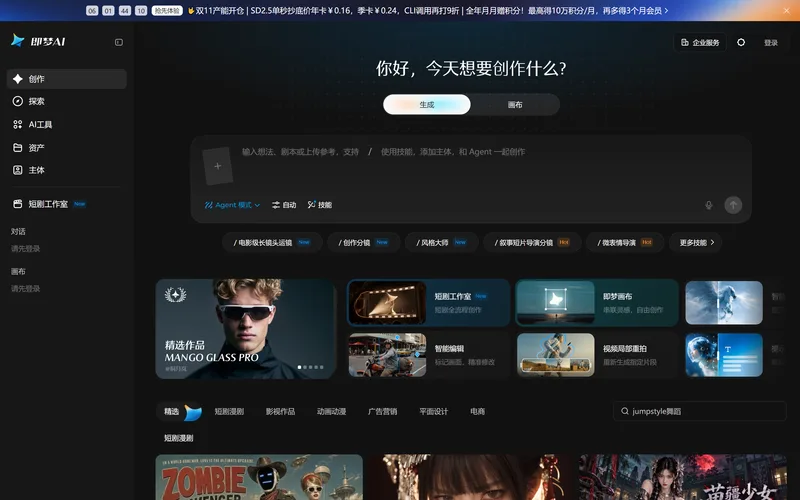Image resolution: width=800 pixels, height=500 pixels.
Task: Click the 即梦AI logo
Action: (38, 41)
